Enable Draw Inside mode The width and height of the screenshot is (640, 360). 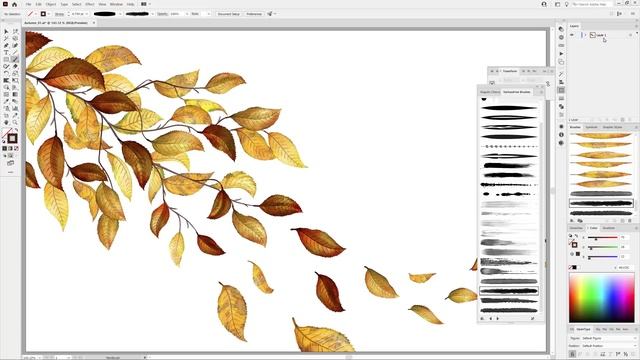tap(16, 156)
